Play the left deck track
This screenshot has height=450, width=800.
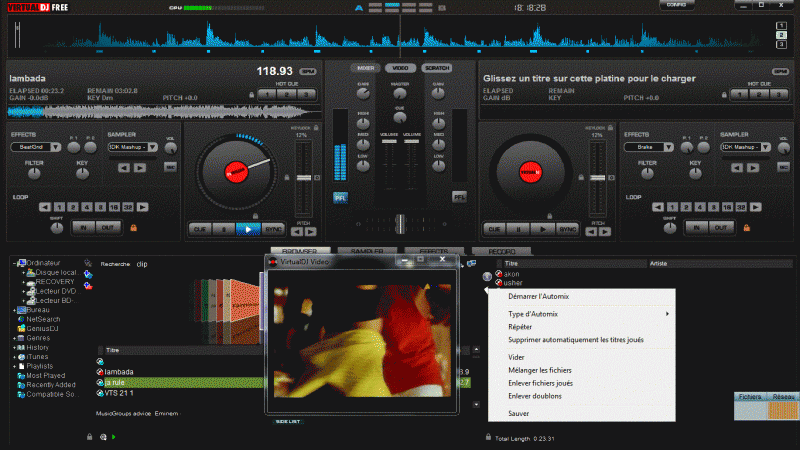pos(248,230)
